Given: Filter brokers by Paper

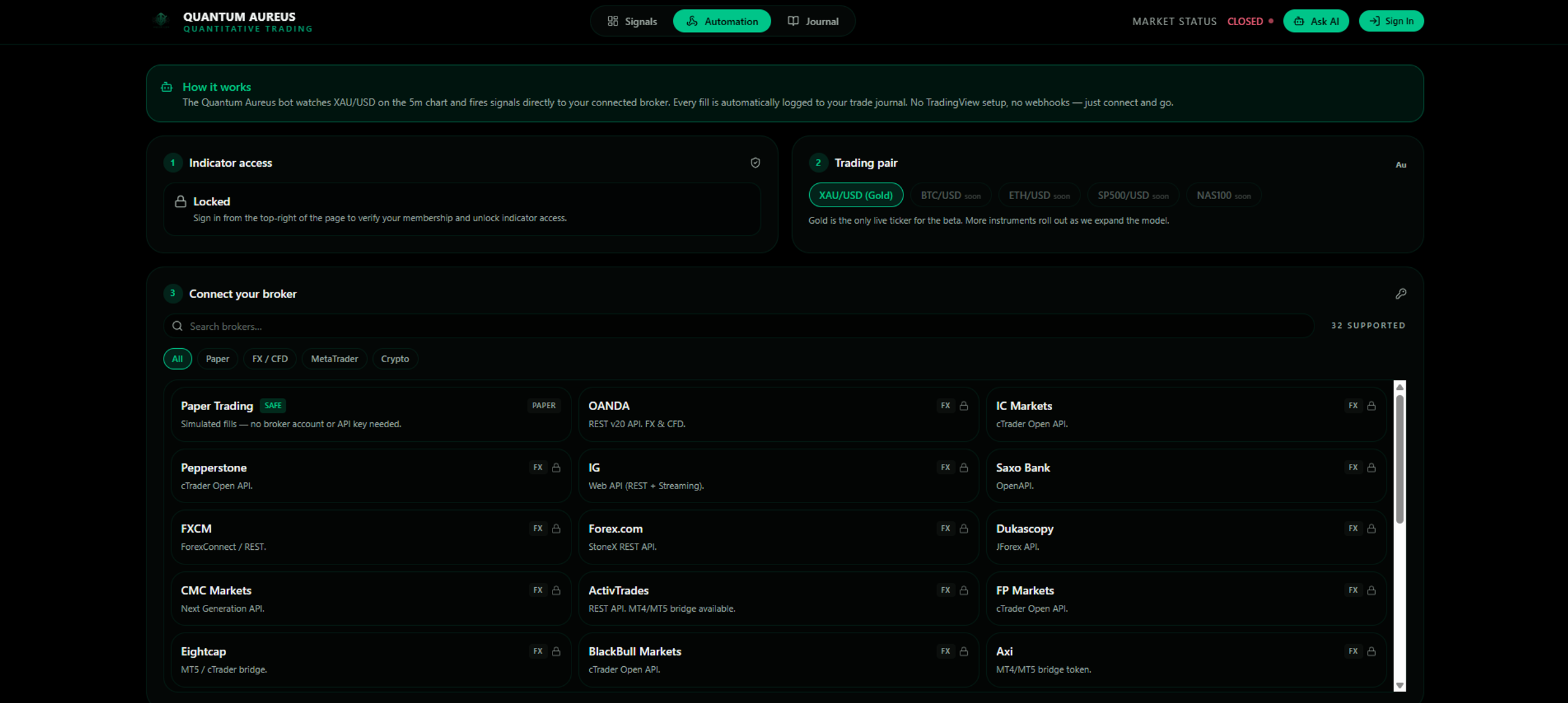Looking at the screenshot, I should (217, 359).
